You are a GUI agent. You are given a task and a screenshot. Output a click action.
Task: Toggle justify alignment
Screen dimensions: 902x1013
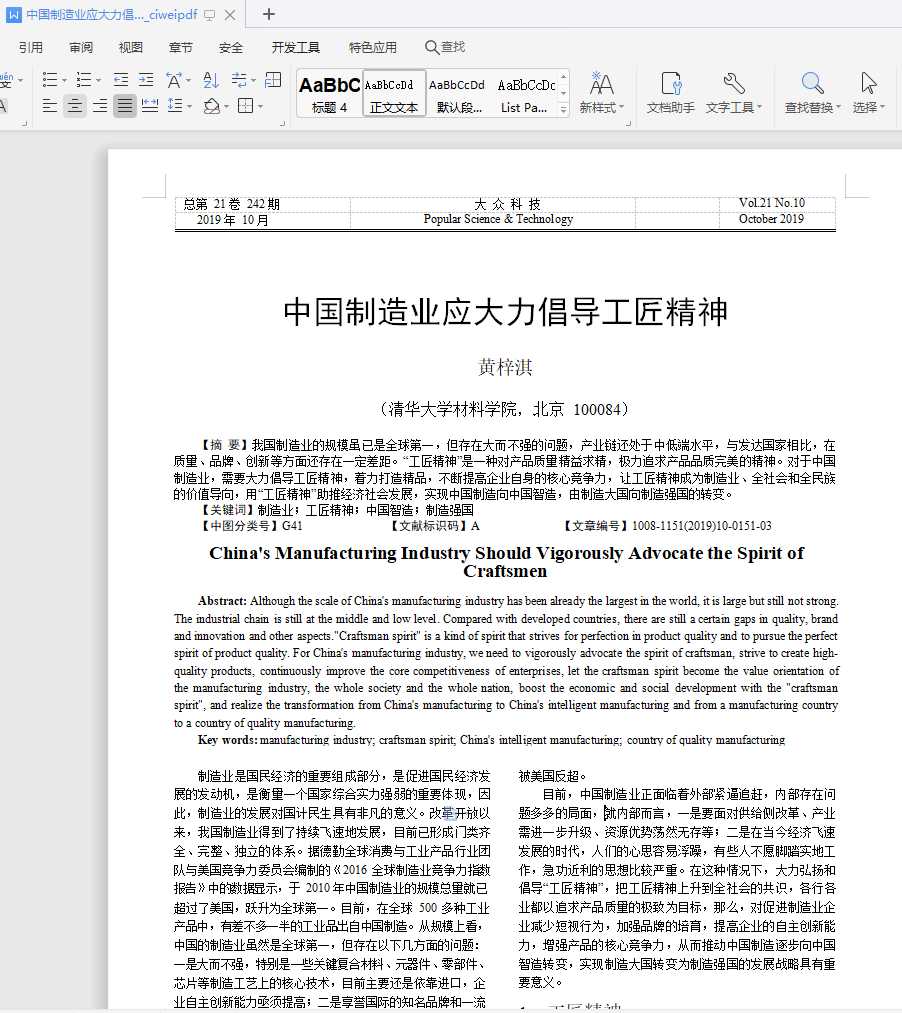point(125,105)
